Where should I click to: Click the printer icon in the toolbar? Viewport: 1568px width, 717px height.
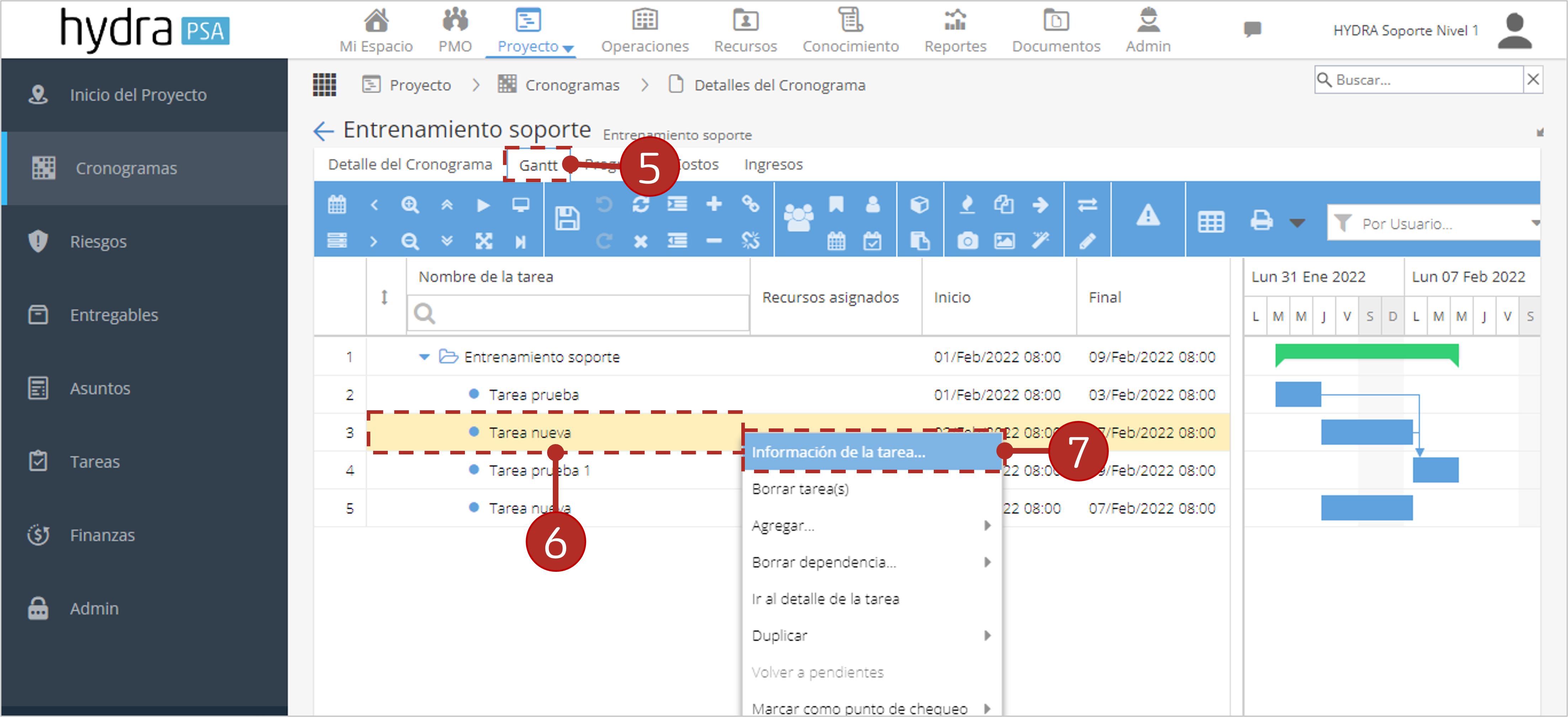pyautogui.click(x=1262, y=220)
